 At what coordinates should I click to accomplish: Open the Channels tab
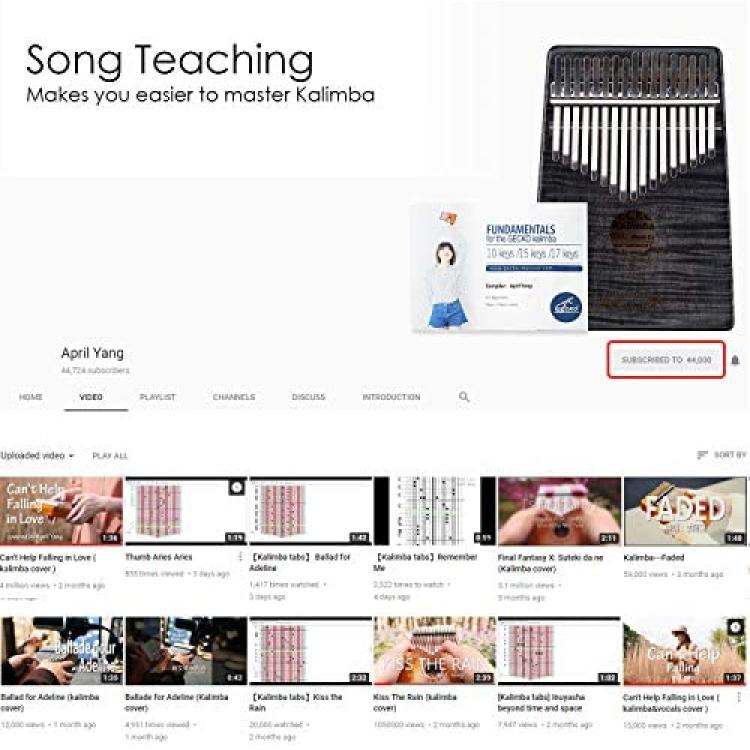234,397
